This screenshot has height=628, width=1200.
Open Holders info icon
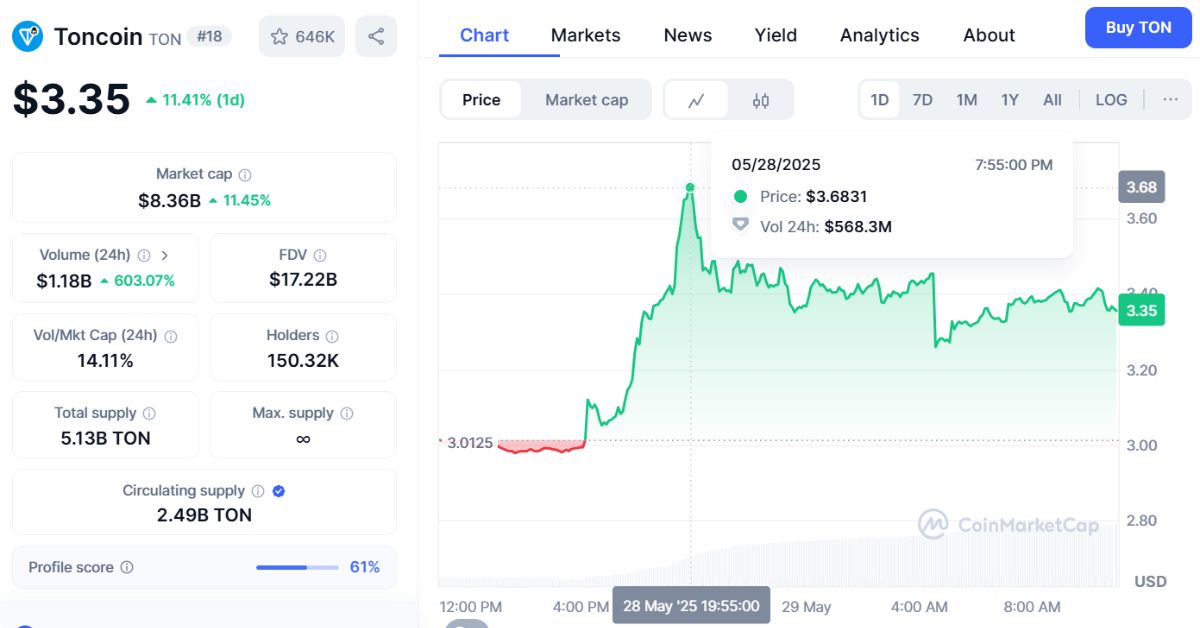332,336
